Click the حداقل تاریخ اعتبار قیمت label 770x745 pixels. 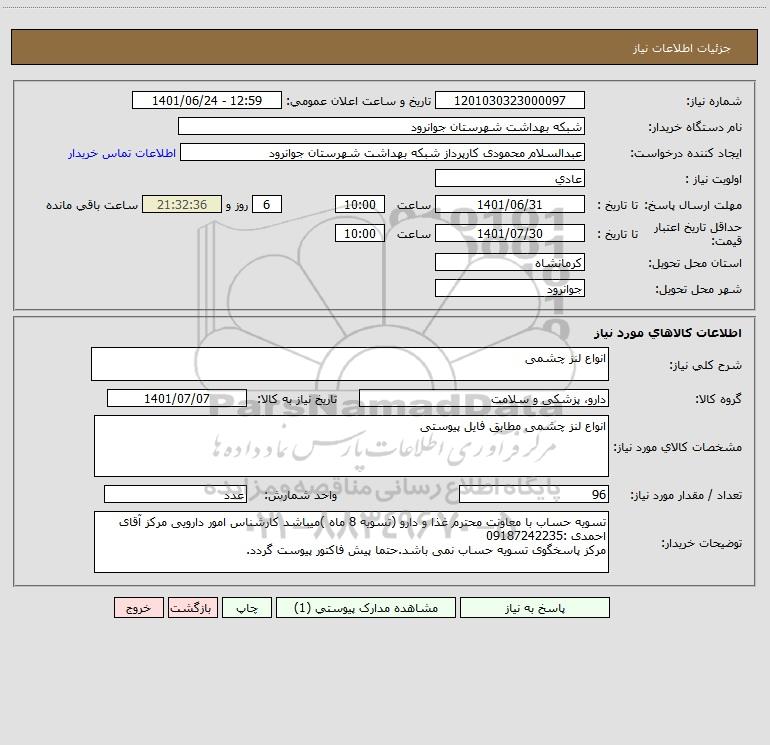(698, 234)
